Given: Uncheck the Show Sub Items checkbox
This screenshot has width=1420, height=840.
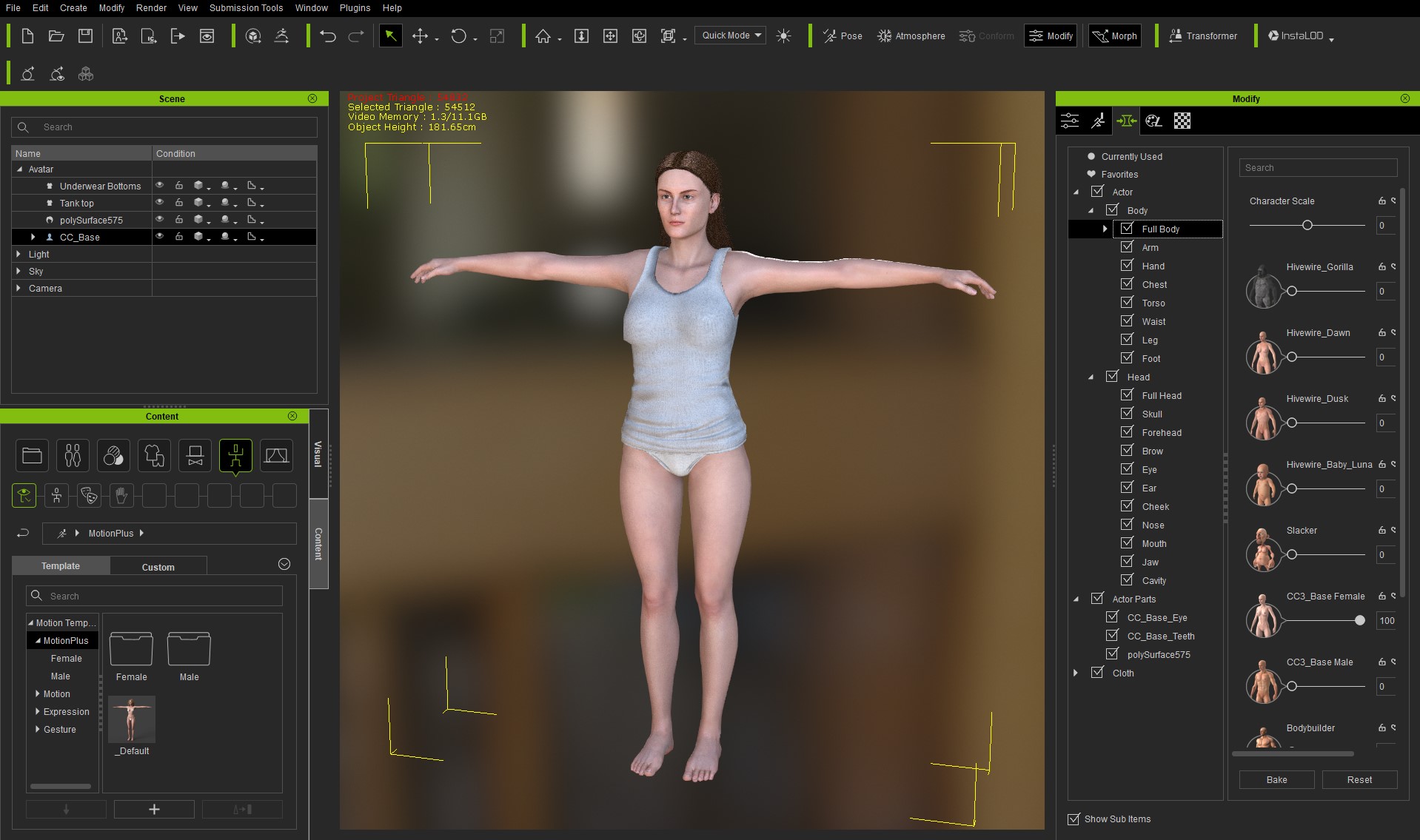Looking at the screenshot, I should [1074, 819].
